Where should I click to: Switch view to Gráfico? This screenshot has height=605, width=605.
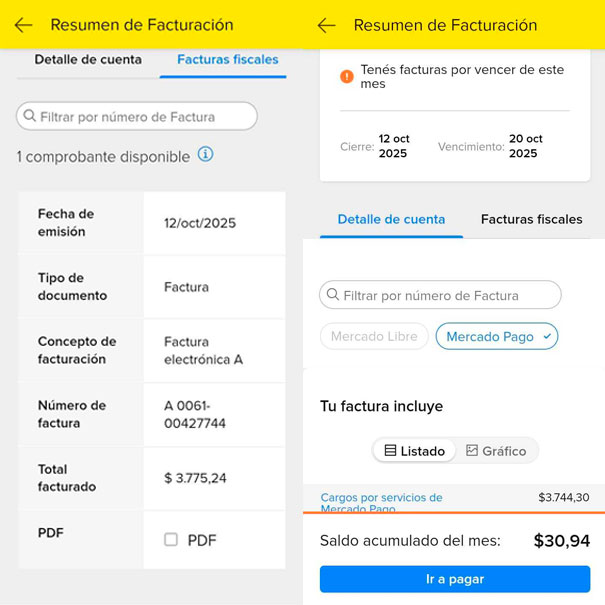(496, 451)
